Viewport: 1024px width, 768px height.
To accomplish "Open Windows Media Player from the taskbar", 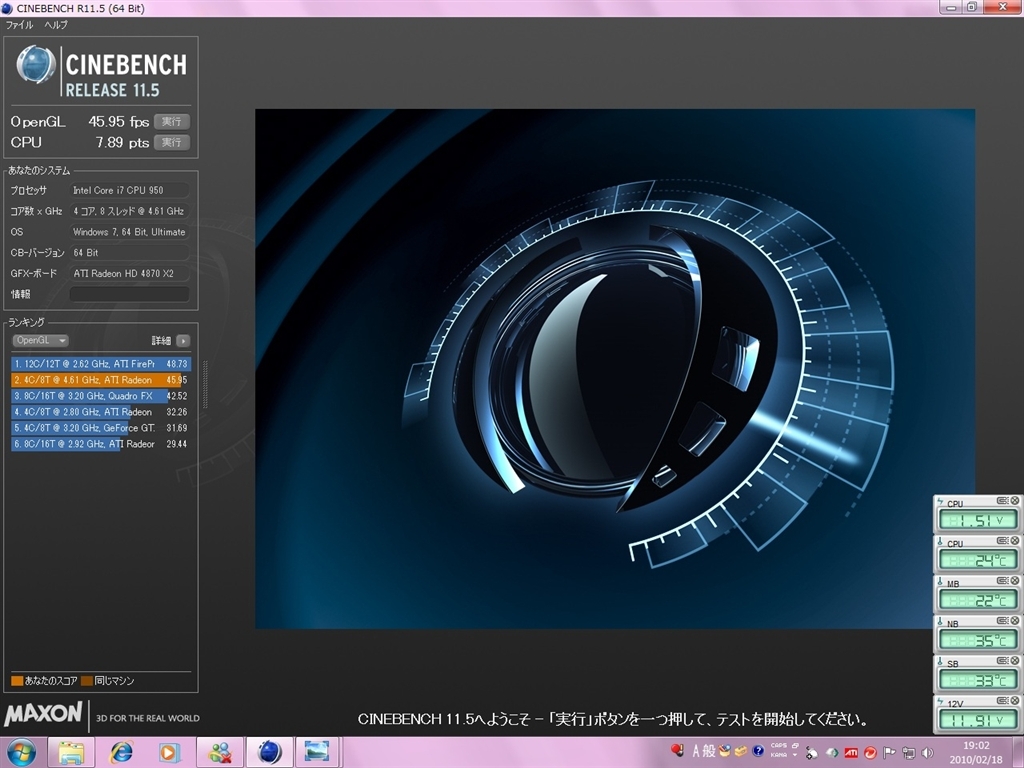I will coord(170,752).
